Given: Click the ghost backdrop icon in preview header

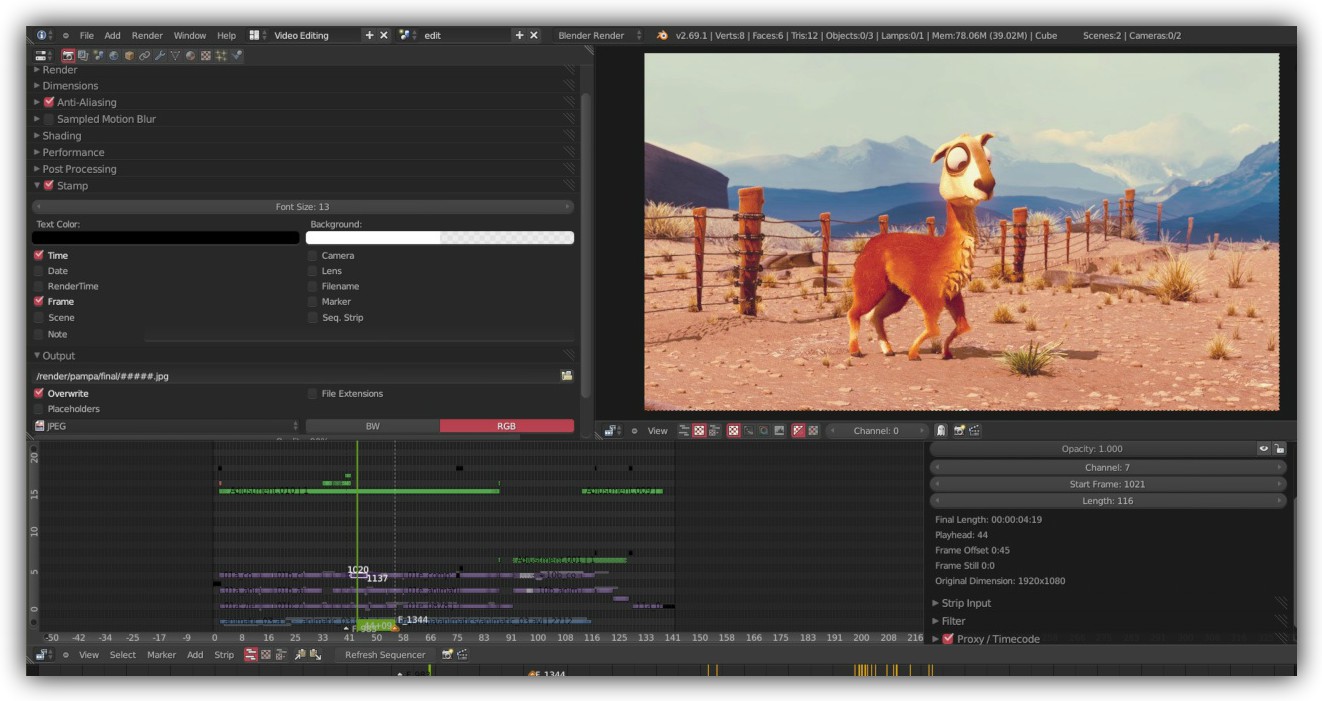Looking at the screenshot, I should pos(941,430).
